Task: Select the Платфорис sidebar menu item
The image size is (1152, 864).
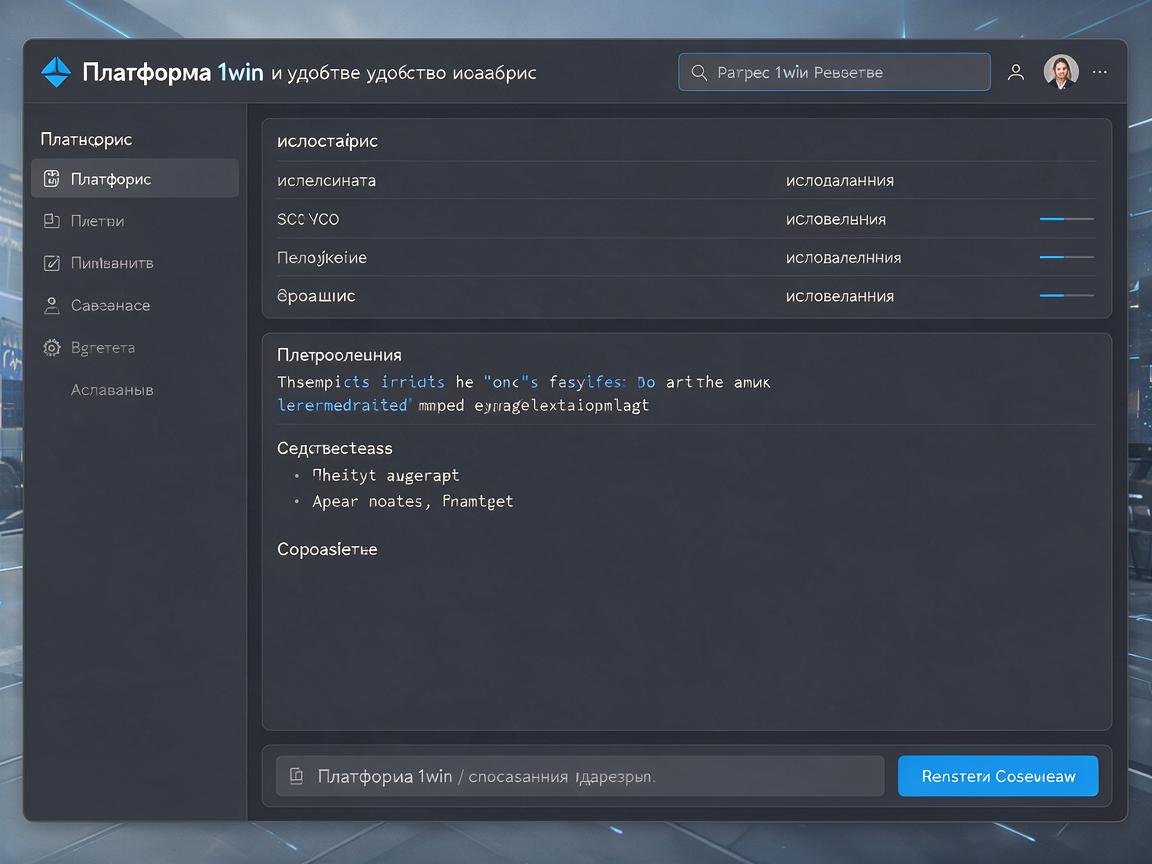Action: (x=135, y=179)
